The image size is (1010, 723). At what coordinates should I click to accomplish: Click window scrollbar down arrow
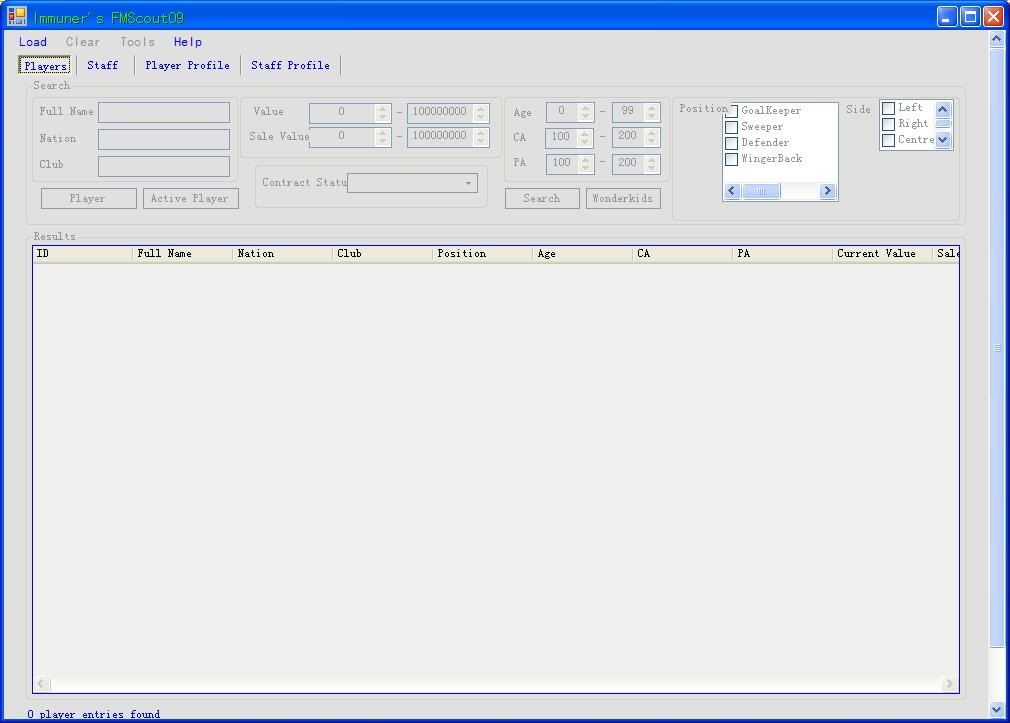(x=996, y=709)
